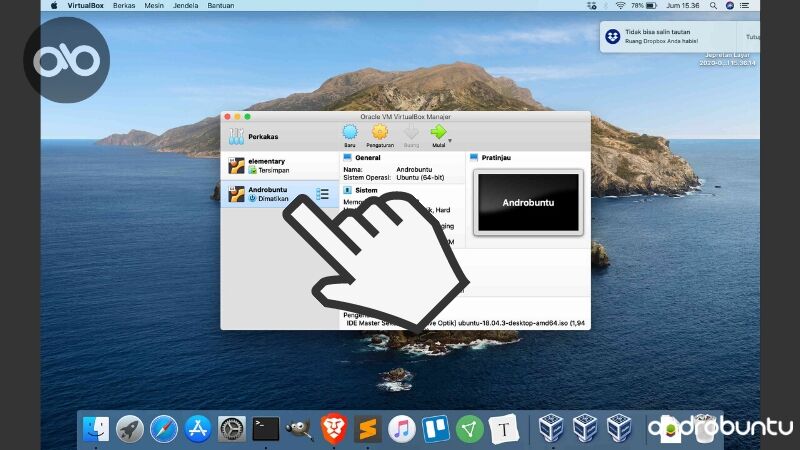Select Perkakas (Tools) in VirtualBox sidebar

[x=280, y=137]
